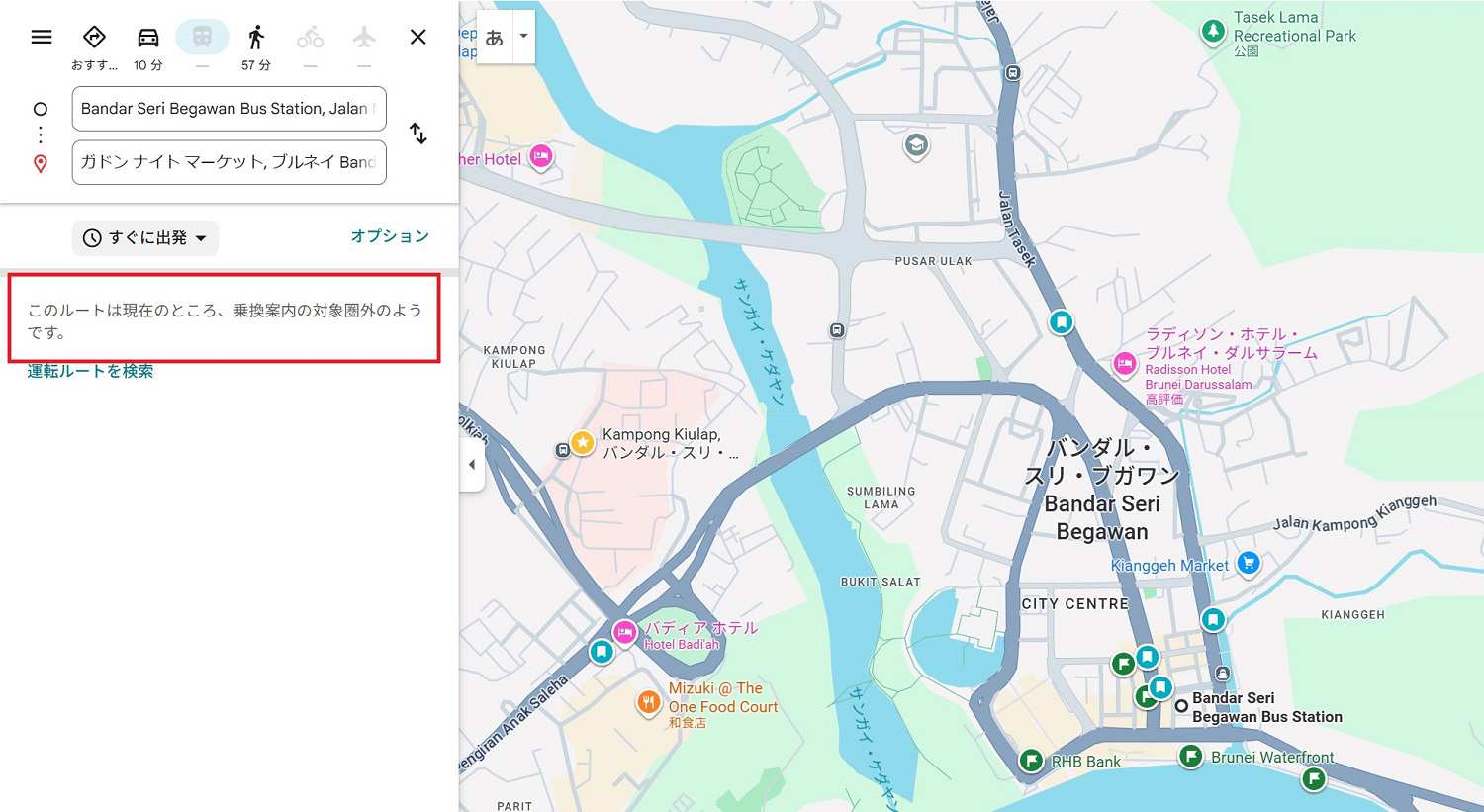Expand the language input dropdown arrow
1484x812 pixels.
[523, 37]
